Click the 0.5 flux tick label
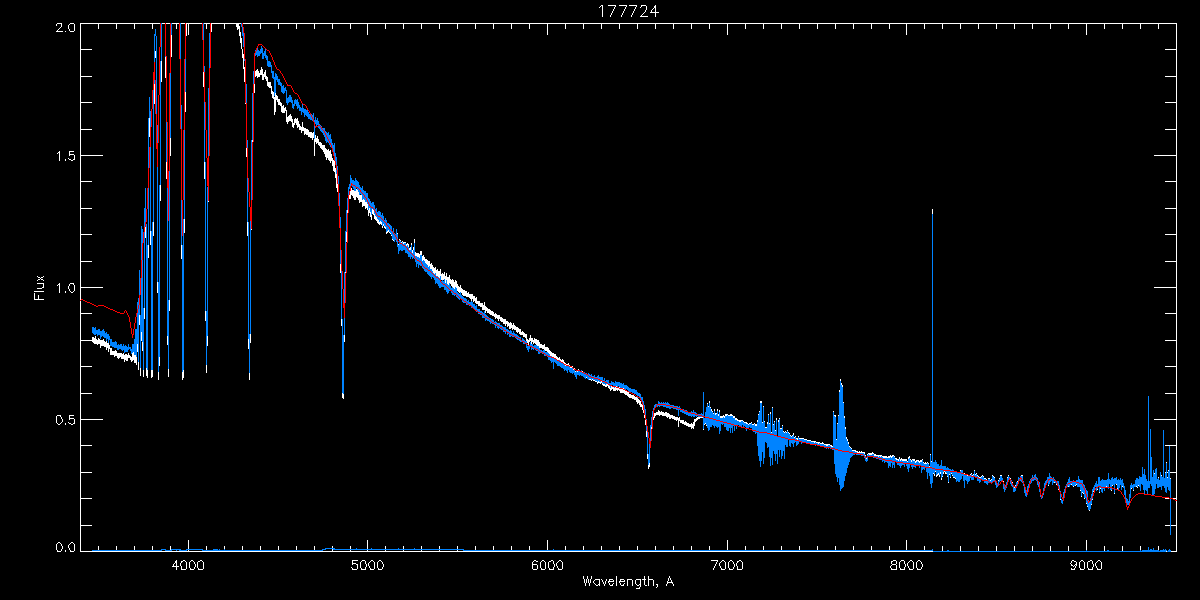 (x=65, y=419)
